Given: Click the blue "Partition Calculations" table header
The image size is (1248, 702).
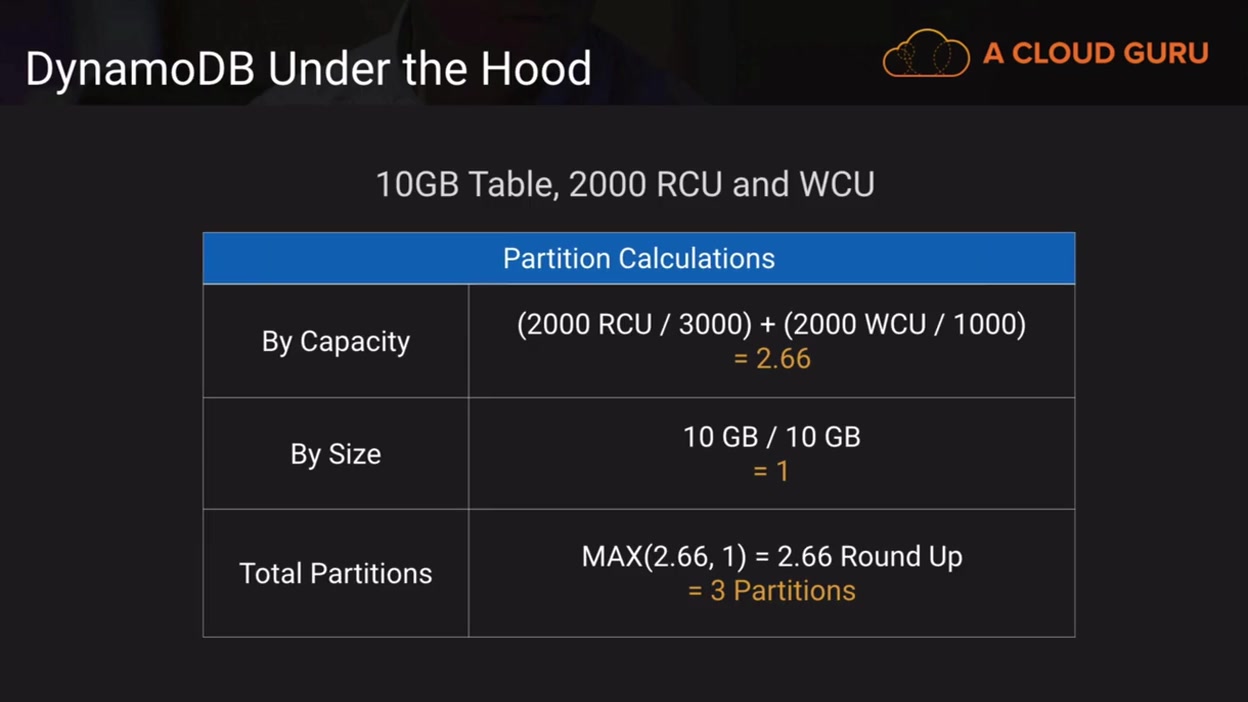Looking at the screenshot, I should tap(638, 259).
